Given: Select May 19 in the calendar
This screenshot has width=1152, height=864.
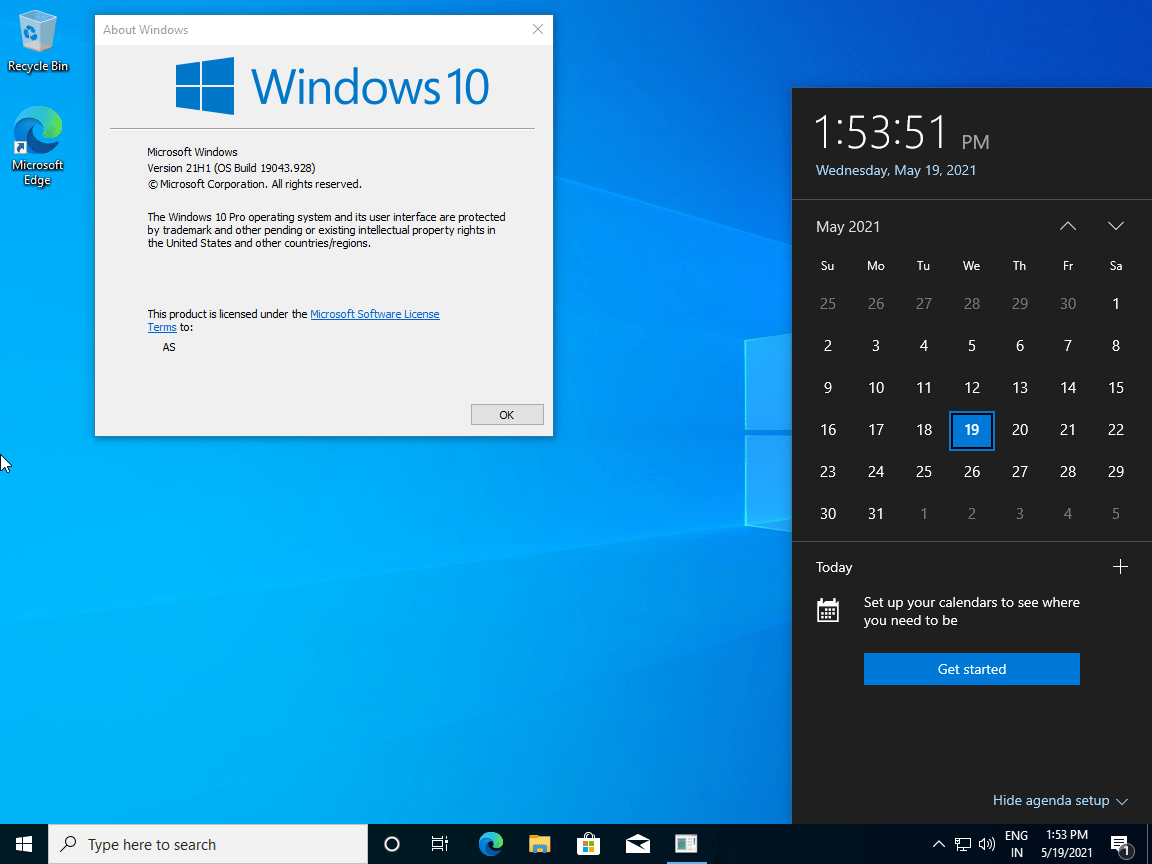Looking at the screenshot, I should click(x=971, y=430).
